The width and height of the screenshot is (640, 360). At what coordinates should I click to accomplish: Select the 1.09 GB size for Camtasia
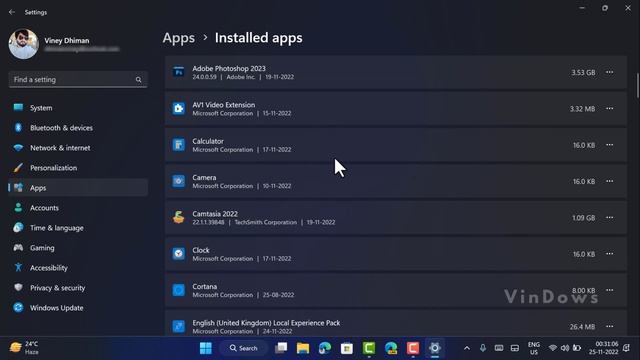[x=584, y=218]
